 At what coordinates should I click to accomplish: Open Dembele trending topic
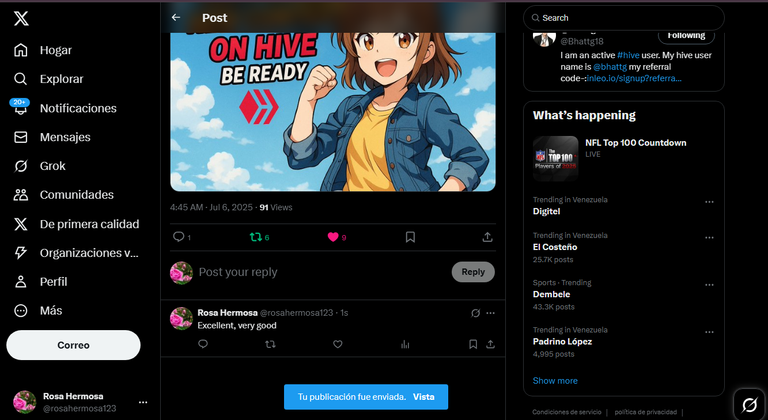(552, 294)
